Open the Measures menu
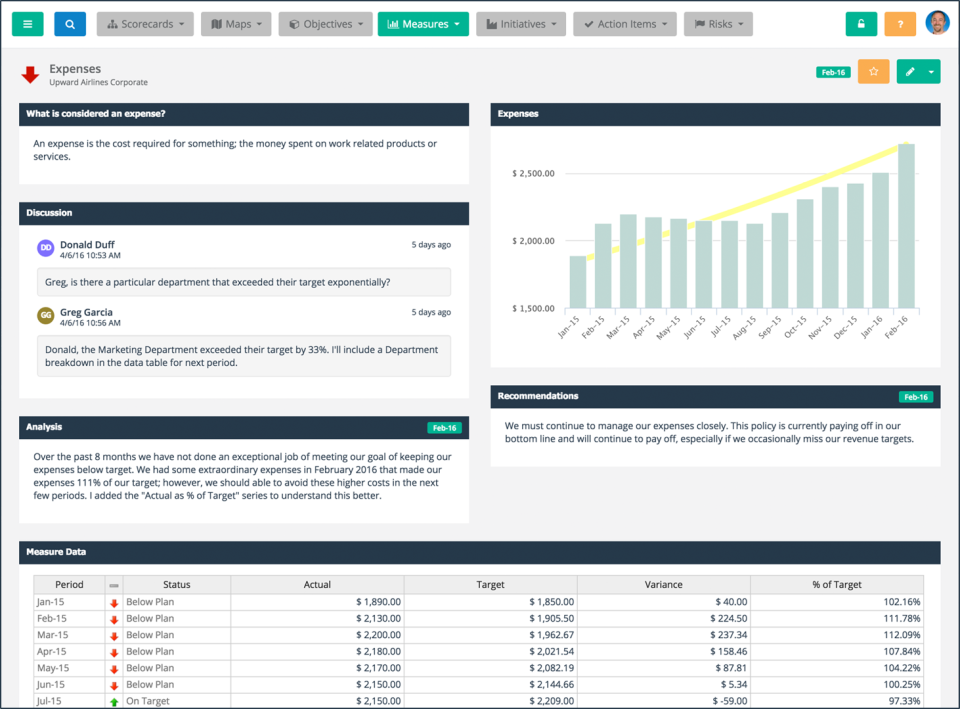Viewport: 960px width, 709px height. click(423, 24)
